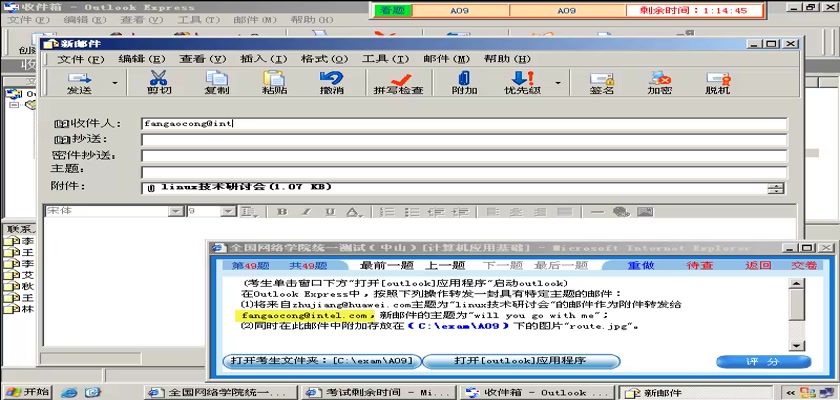The image size is (840, 400).
Task: Click the 脱机 work offline icon
Action: [x=717, y=83]
